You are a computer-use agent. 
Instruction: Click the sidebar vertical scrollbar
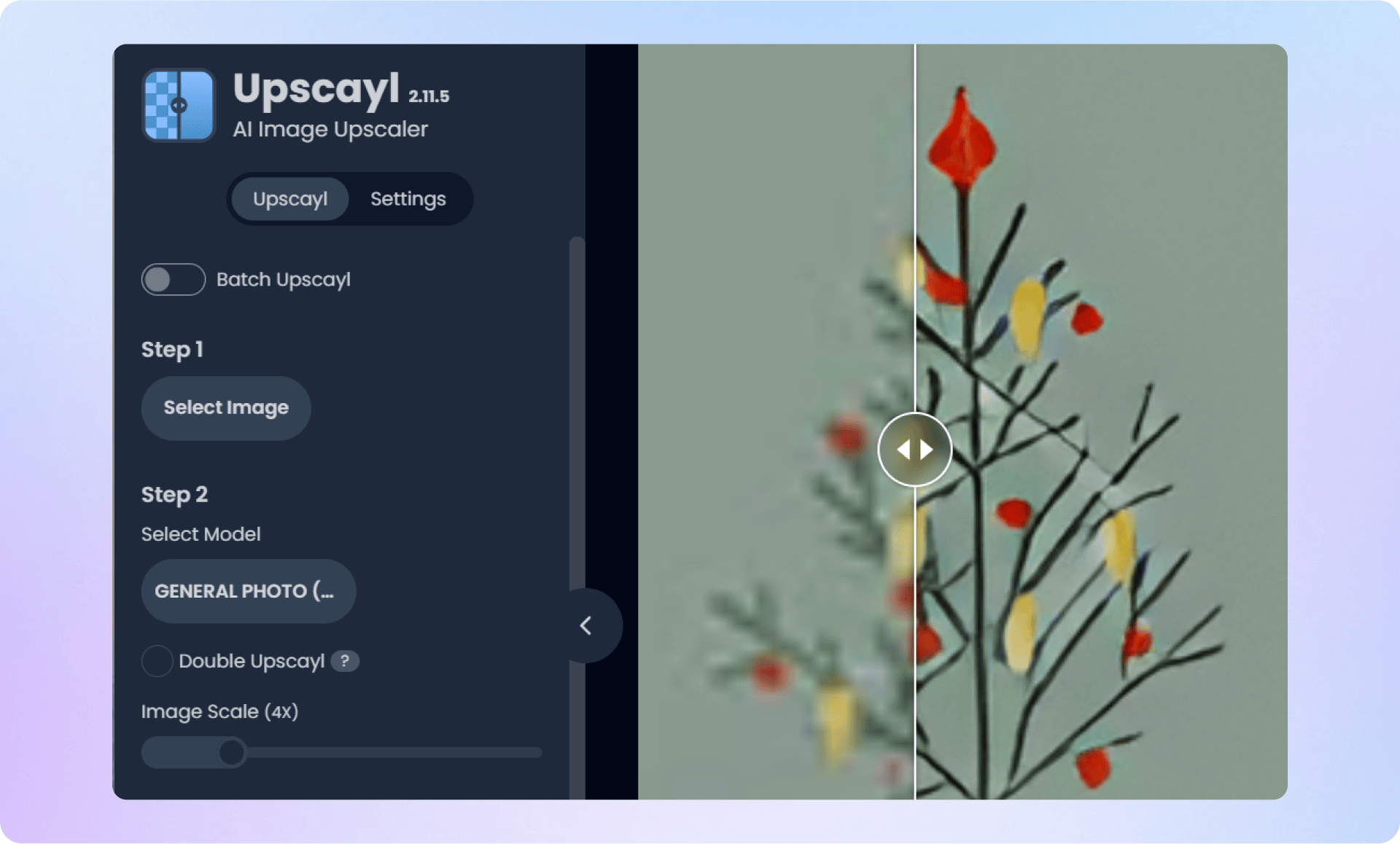tap(577, 517)
